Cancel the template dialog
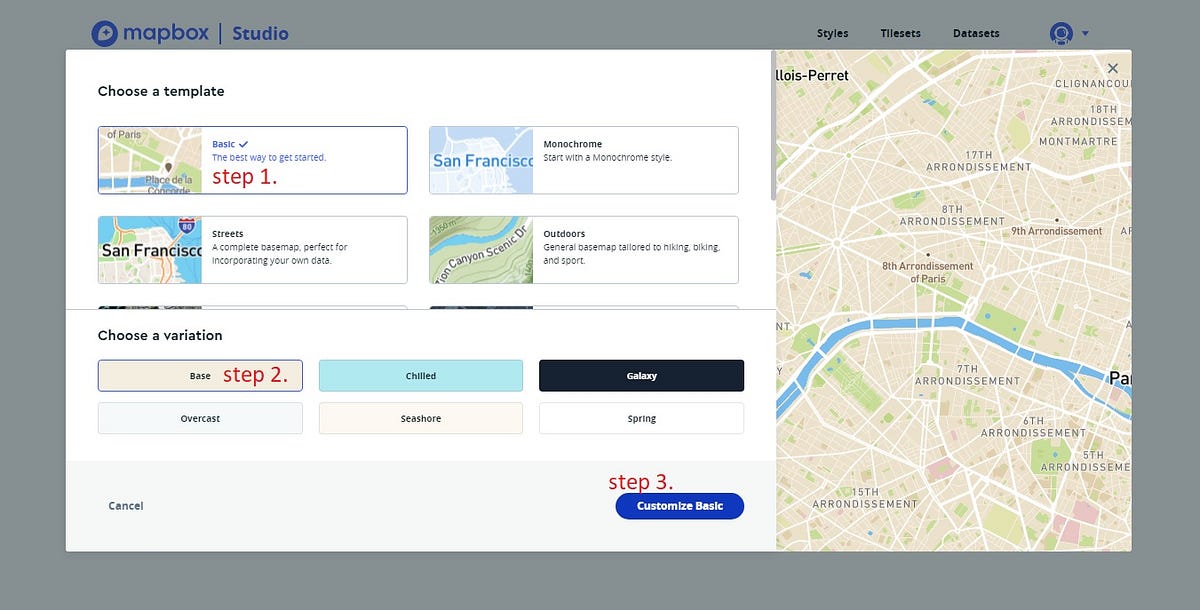Image resolution: width=1200 pixels, height=610 pixels. pos(125,506)
